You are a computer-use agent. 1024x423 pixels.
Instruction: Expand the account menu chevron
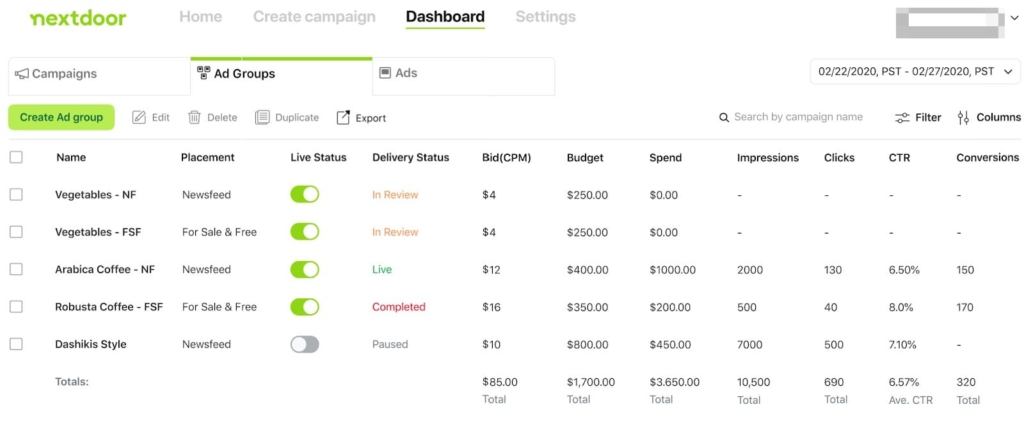tap(1014, 19)
